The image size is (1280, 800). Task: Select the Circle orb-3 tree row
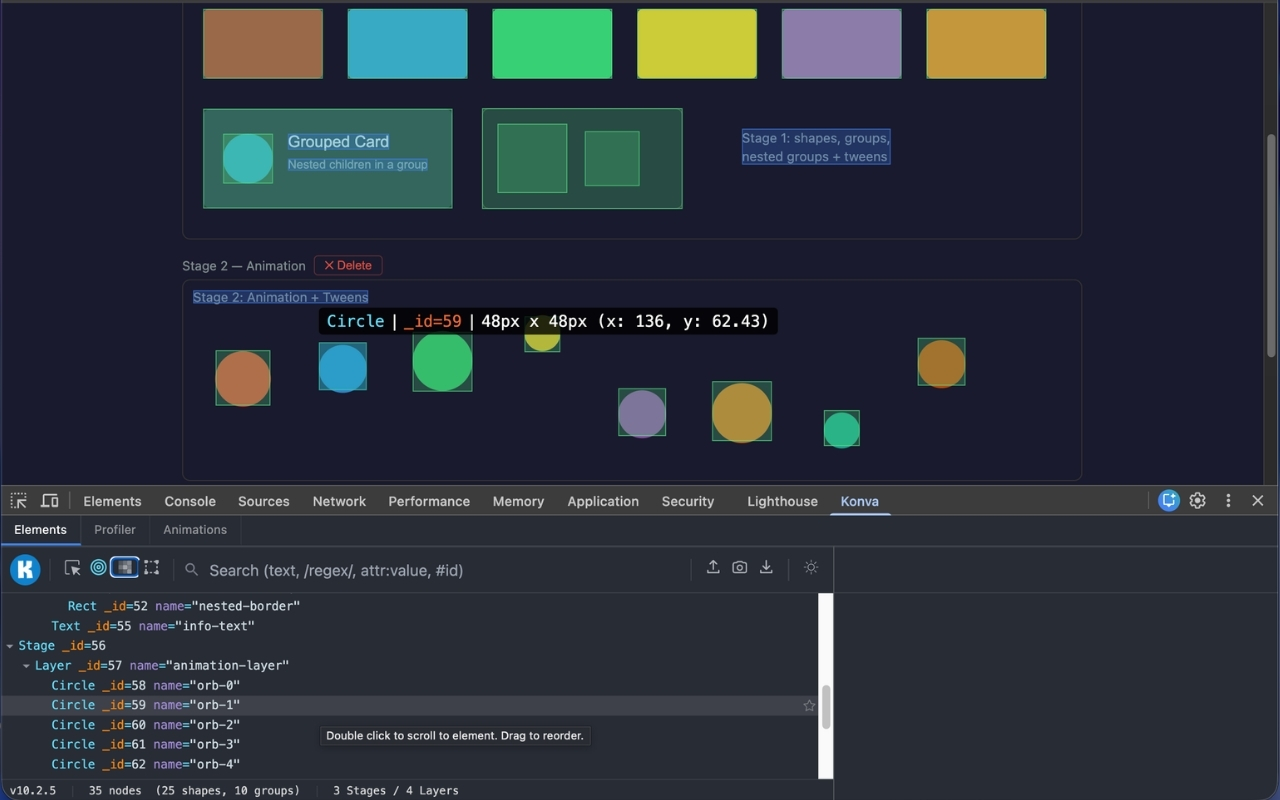pos(410,744)
